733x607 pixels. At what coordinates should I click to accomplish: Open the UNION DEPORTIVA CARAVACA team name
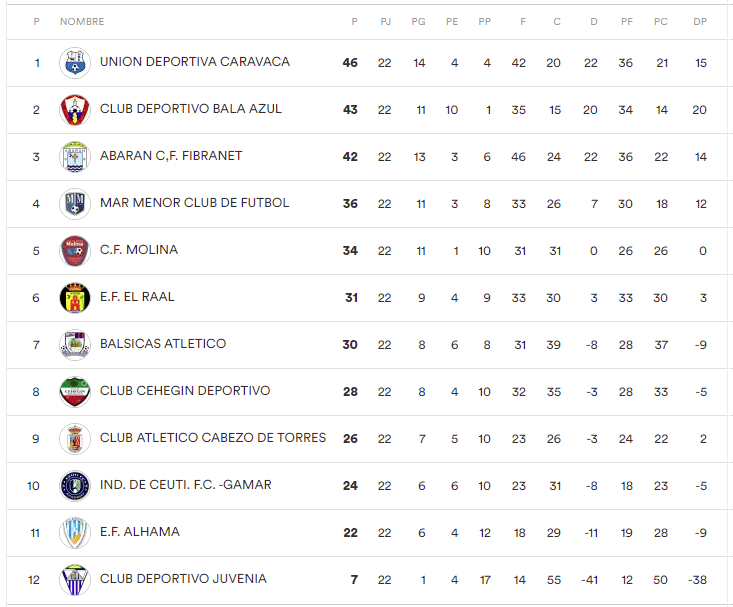point(195,62)
